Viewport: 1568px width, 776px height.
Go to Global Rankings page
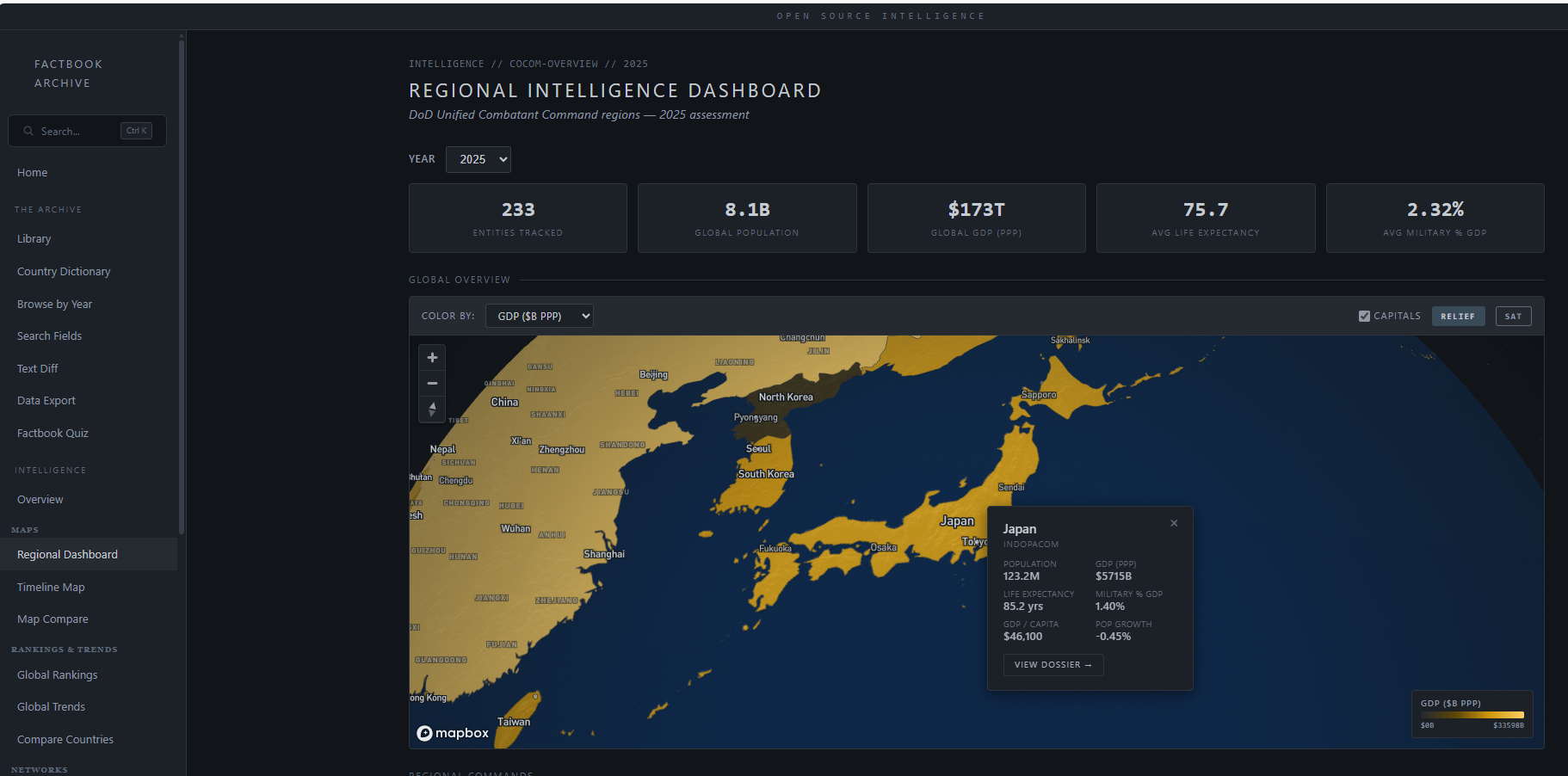point(57,675)
